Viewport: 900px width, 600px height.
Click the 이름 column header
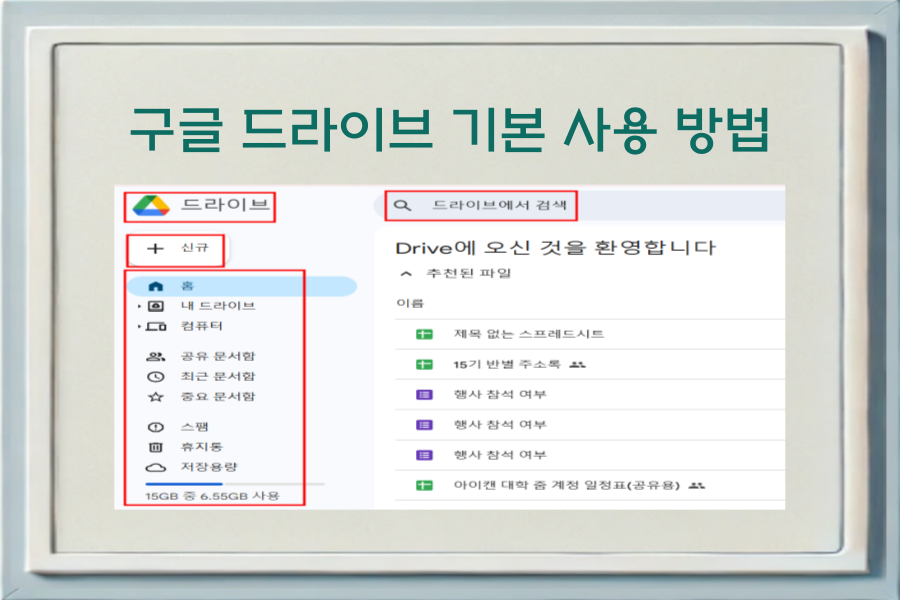[x=410, y=303]
